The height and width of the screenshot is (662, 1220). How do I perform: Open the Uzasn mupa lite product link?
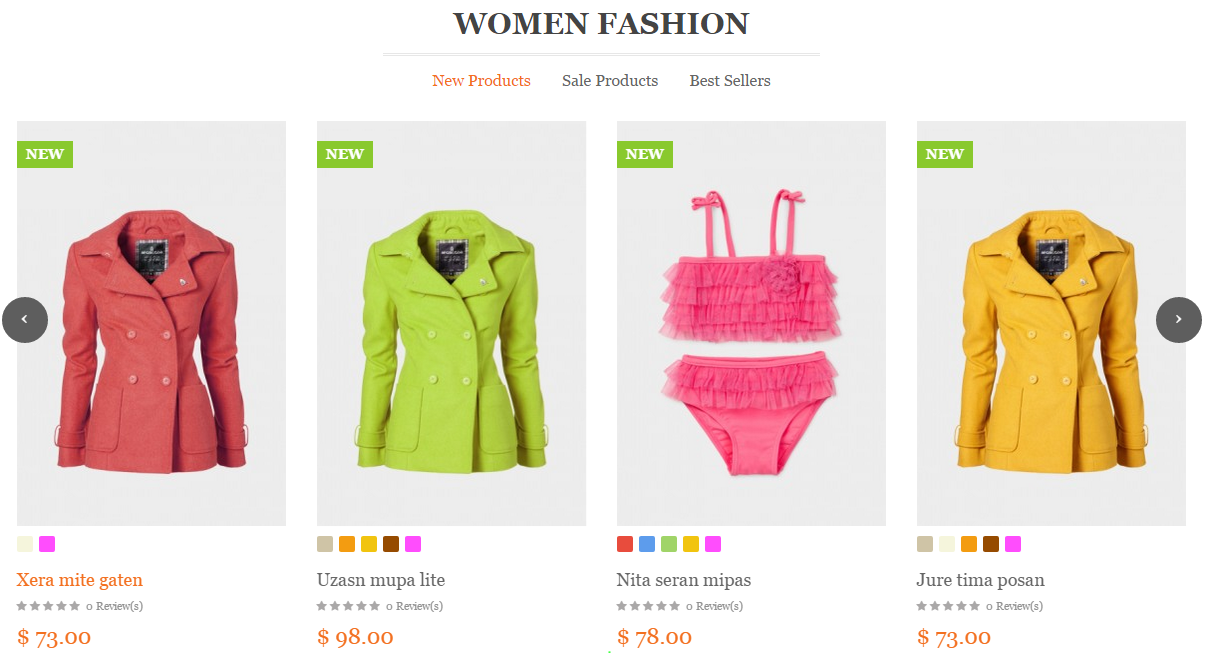(x=381, y=580)
